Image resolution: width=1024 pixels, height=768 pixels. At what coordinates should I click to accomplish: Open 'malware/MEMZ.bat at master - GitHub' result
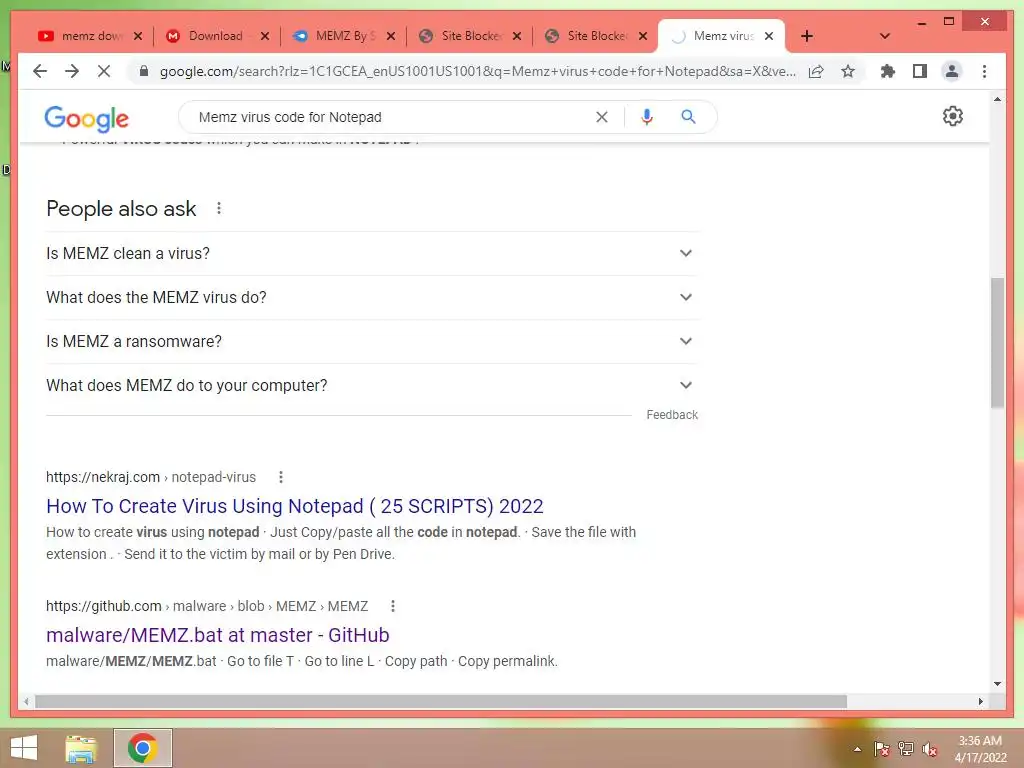[217, 635]
